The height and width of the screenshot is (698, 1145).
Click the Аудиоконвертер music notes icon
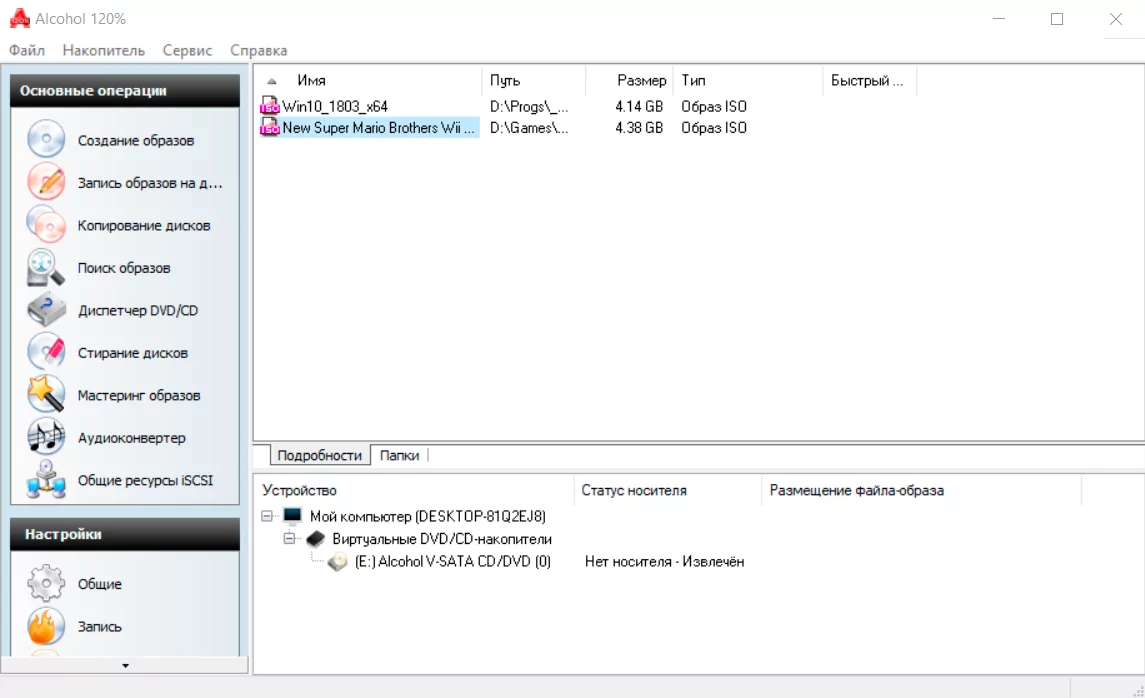coord(46,437)
